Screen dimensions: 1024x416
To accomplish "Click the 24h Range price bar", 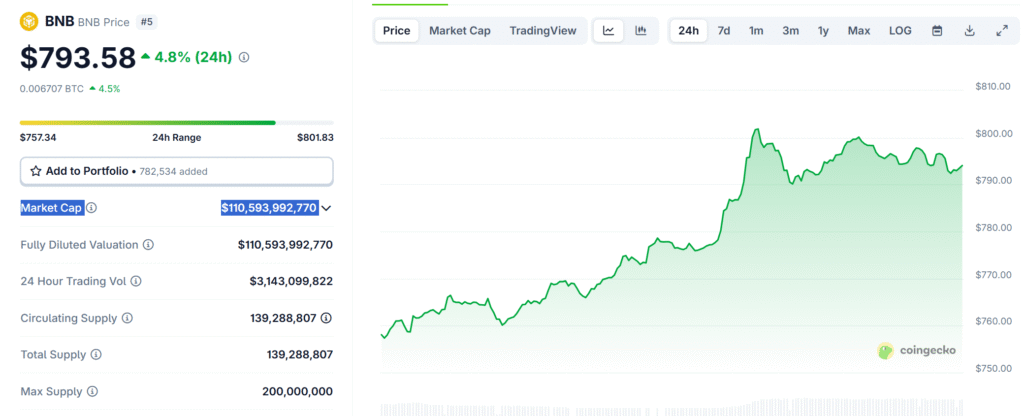I will (177, 123).
